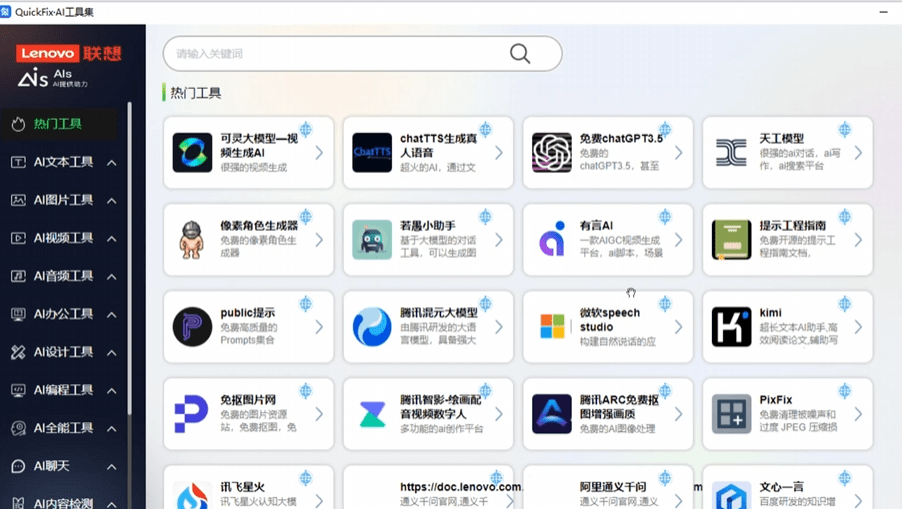Image resolution: width=902 pixels, height=509 pixels.
Task: Open the 微软speech studio icon
Action: (552, 327)
